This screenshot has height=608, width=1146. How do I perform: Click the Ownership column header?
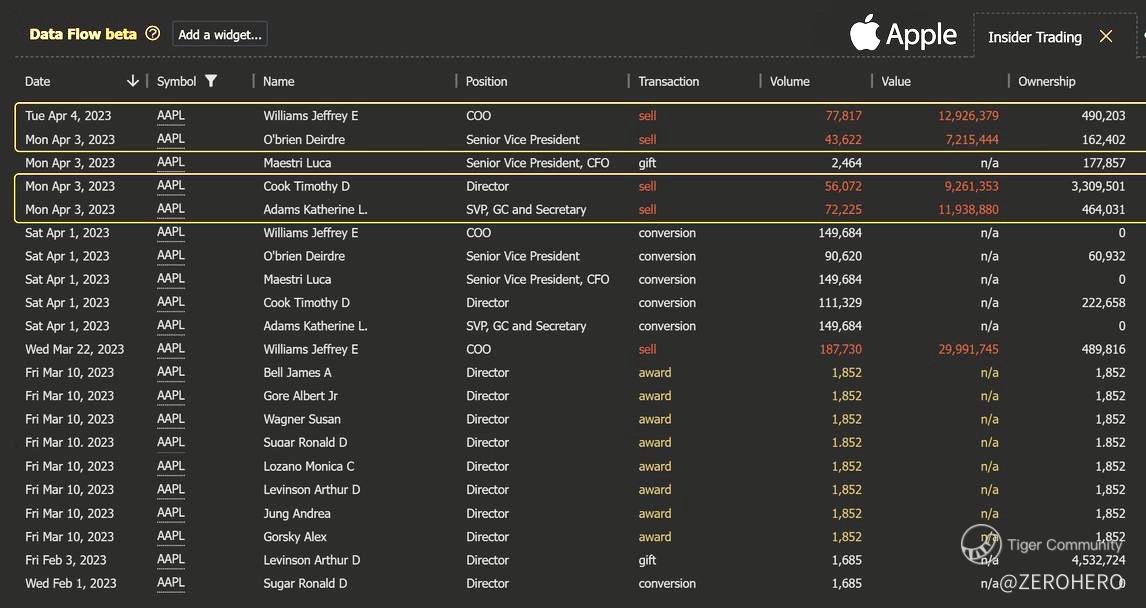pos(1046,81)
